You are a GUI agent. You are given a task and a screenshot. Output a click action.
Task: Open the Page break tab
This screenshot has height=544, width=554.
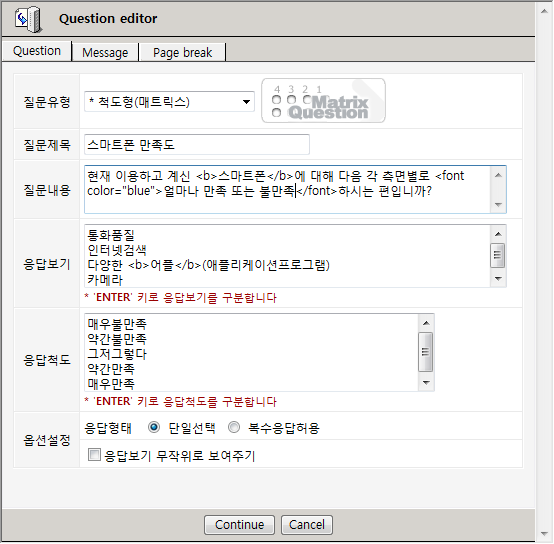[x=182, y=53]
